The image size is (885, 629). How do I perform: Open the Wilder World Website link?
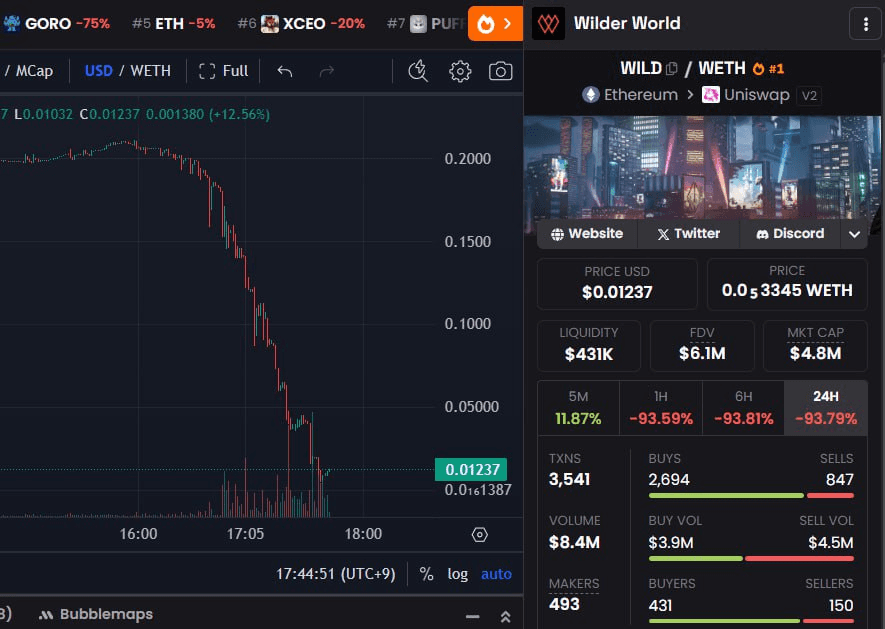(x=587, y=234)
